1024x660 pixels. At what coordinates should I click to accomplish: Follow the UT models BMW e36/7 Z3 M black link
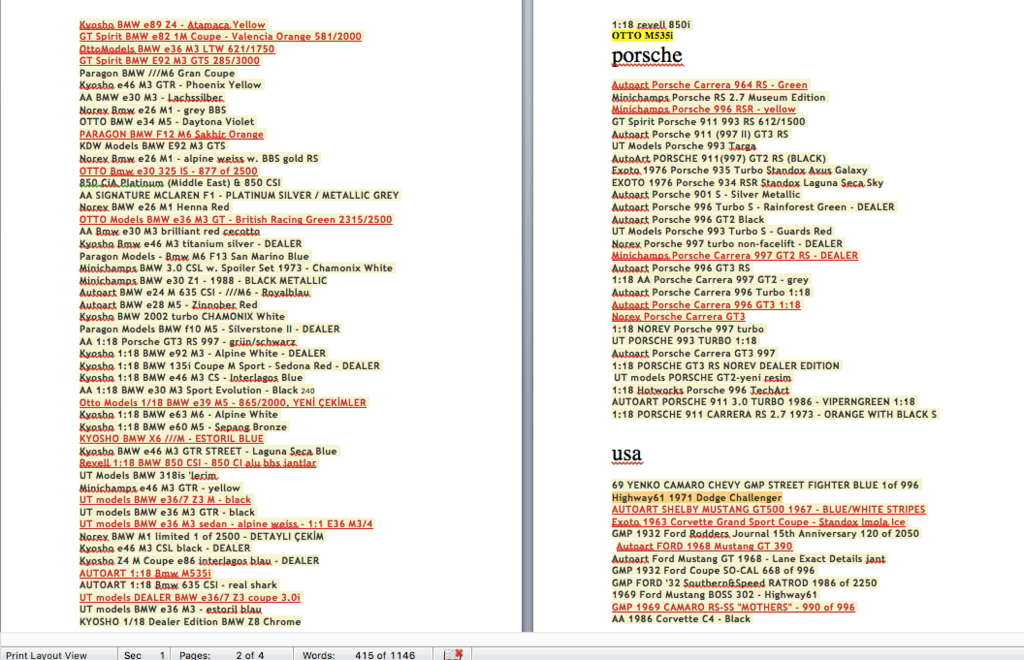point(165,499)
